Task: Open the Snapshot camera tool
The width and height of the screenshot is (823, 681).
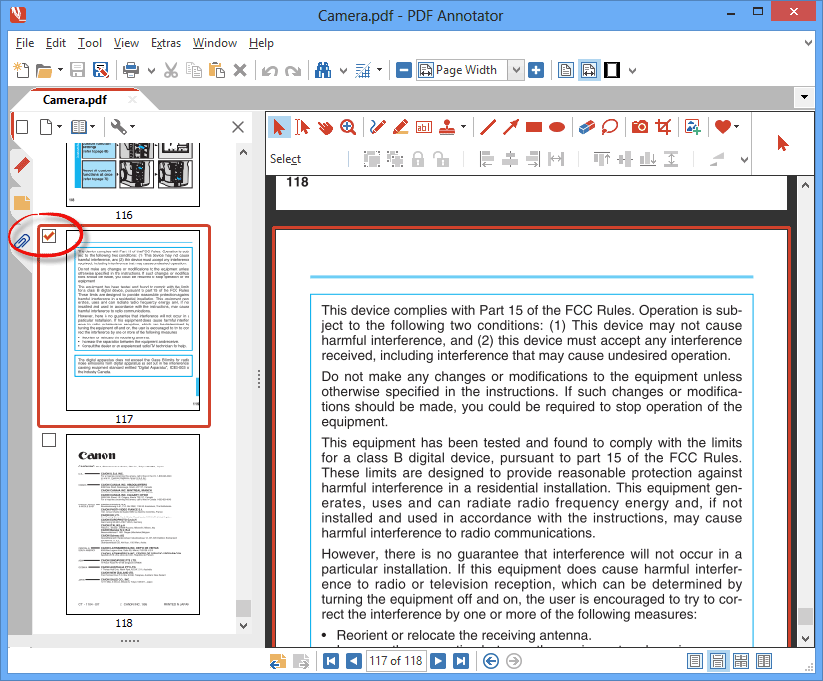Action: point(638,127)
